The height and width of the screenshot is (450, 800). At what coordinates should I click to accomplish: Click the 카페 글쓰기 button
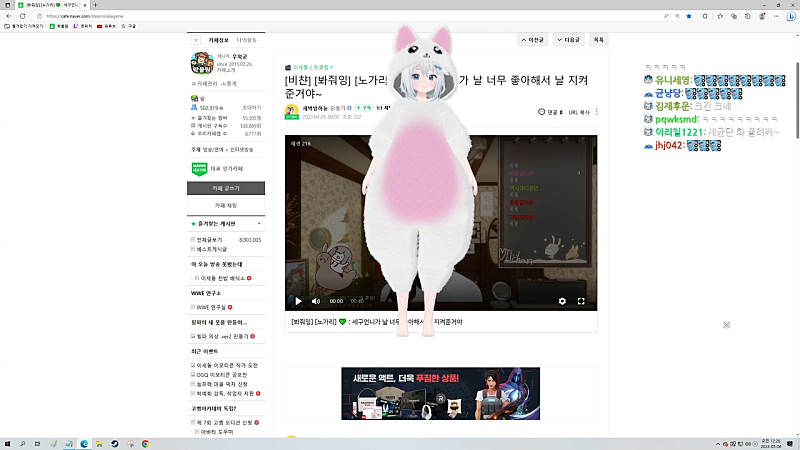(226, 188)
